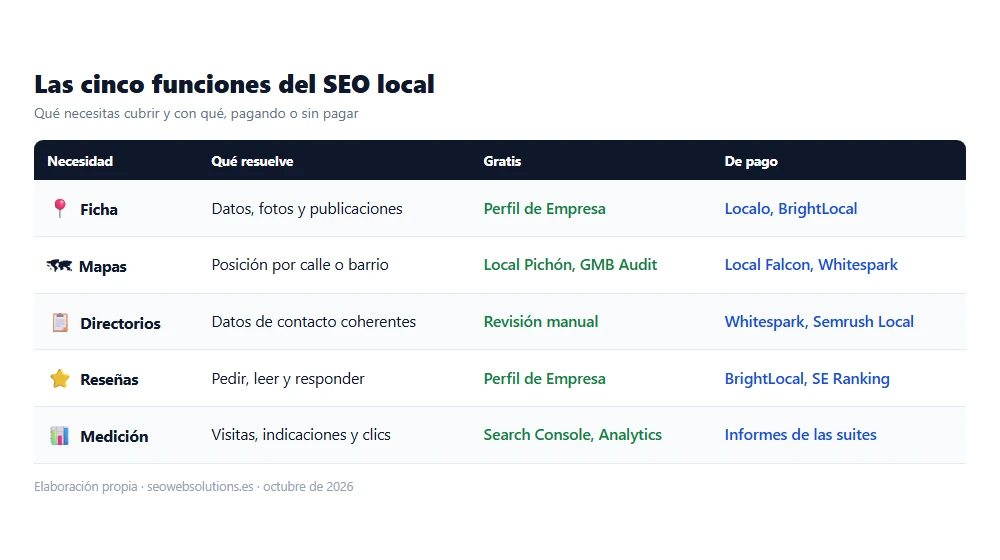Screen dimensions: 1000x560
Task: Click the pushpin icon beside Ficha
Action: (x=59, y=209)
